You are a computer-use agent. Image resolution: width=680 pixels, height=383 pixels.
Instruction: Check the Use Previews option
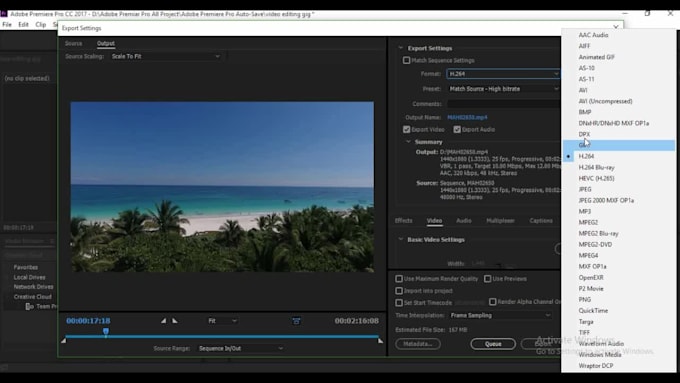(487, 279)
